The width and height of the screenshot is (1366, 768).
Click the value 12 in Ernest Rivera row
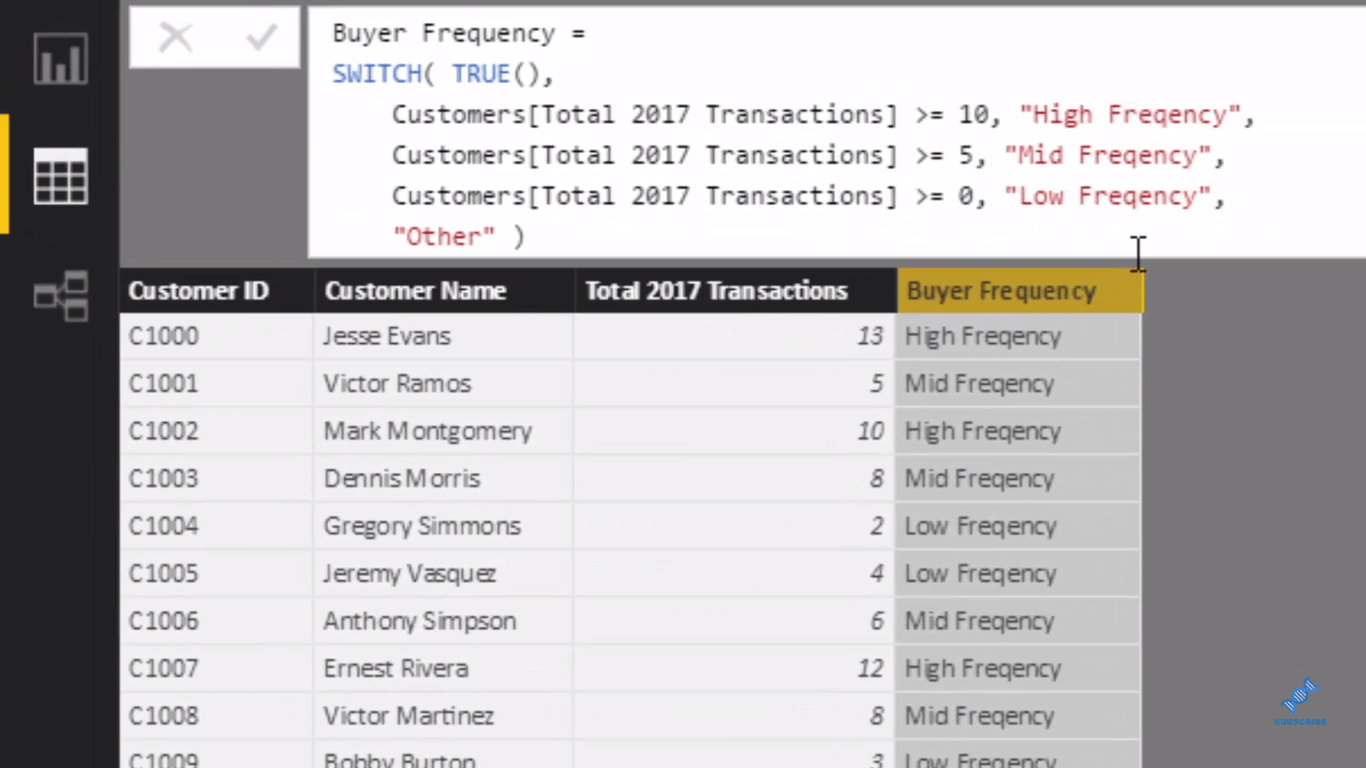tap(870, 669)
